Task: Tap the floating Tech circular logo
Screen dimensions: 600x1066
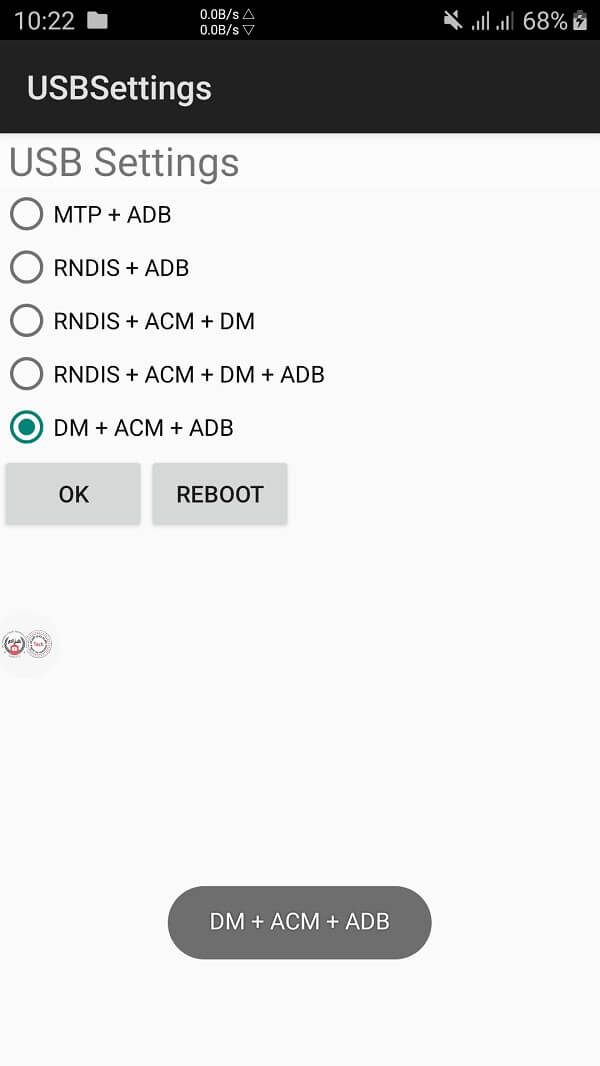Action: click(38, 645)
